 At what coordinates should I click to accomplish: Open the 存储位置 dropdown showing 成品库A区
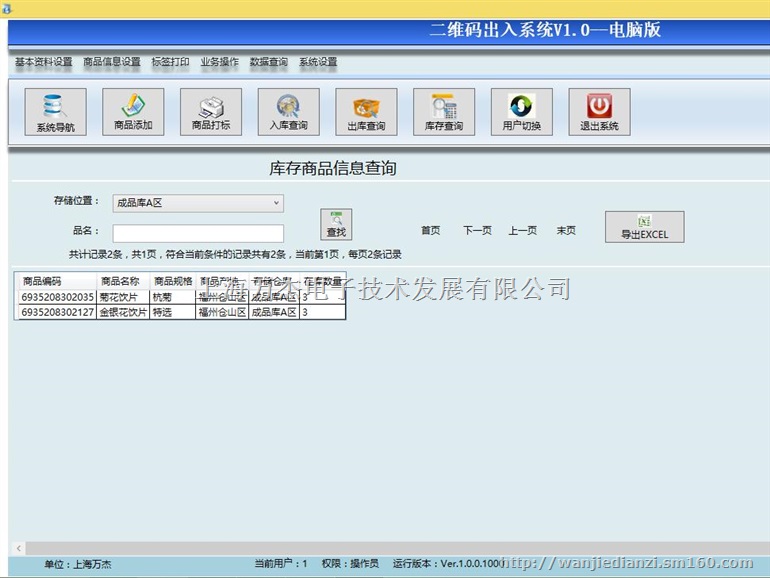click(198, 203)
